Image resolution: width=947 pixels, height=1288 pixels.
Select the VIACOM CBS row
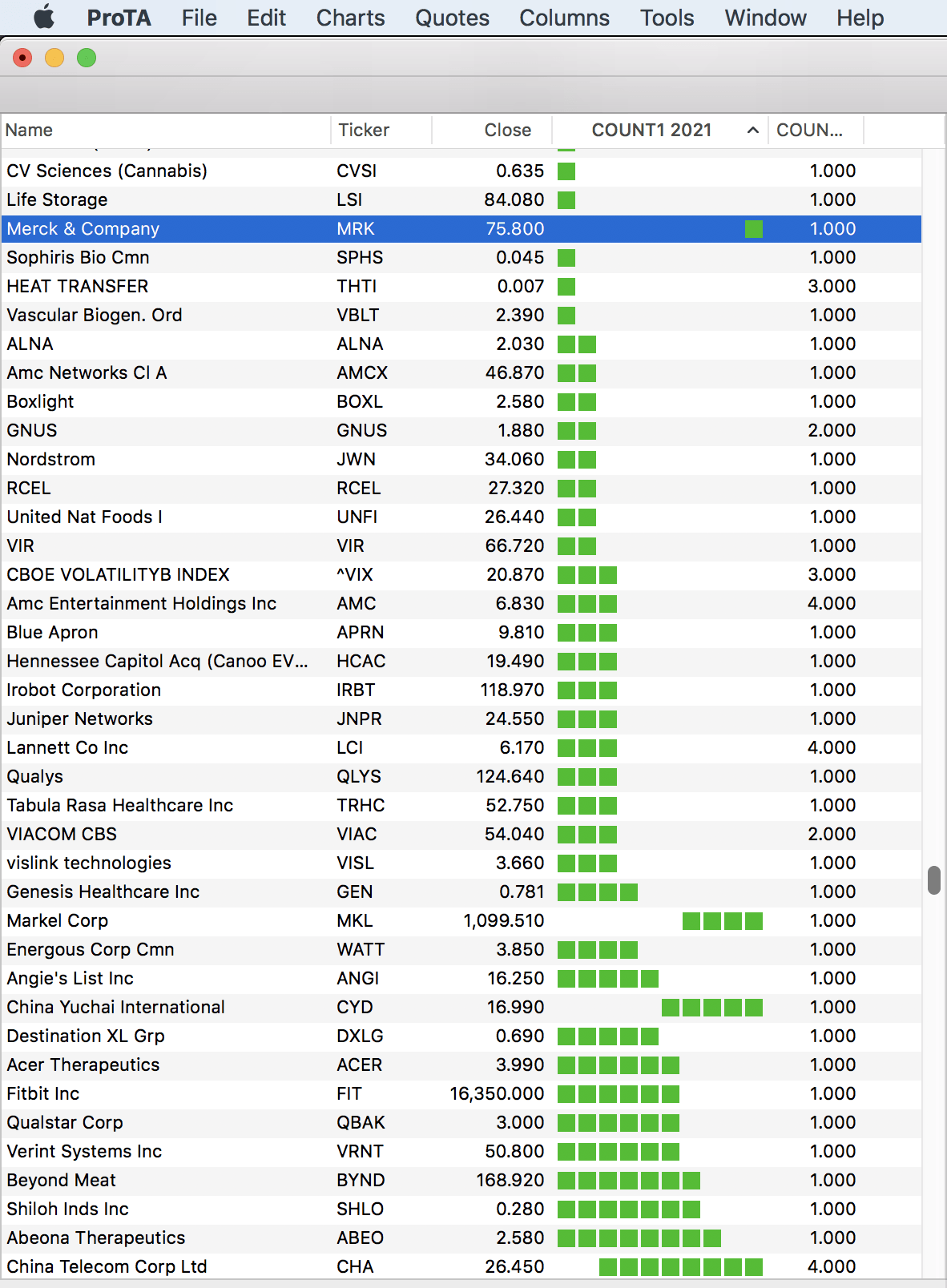click(x=461, y=834)
